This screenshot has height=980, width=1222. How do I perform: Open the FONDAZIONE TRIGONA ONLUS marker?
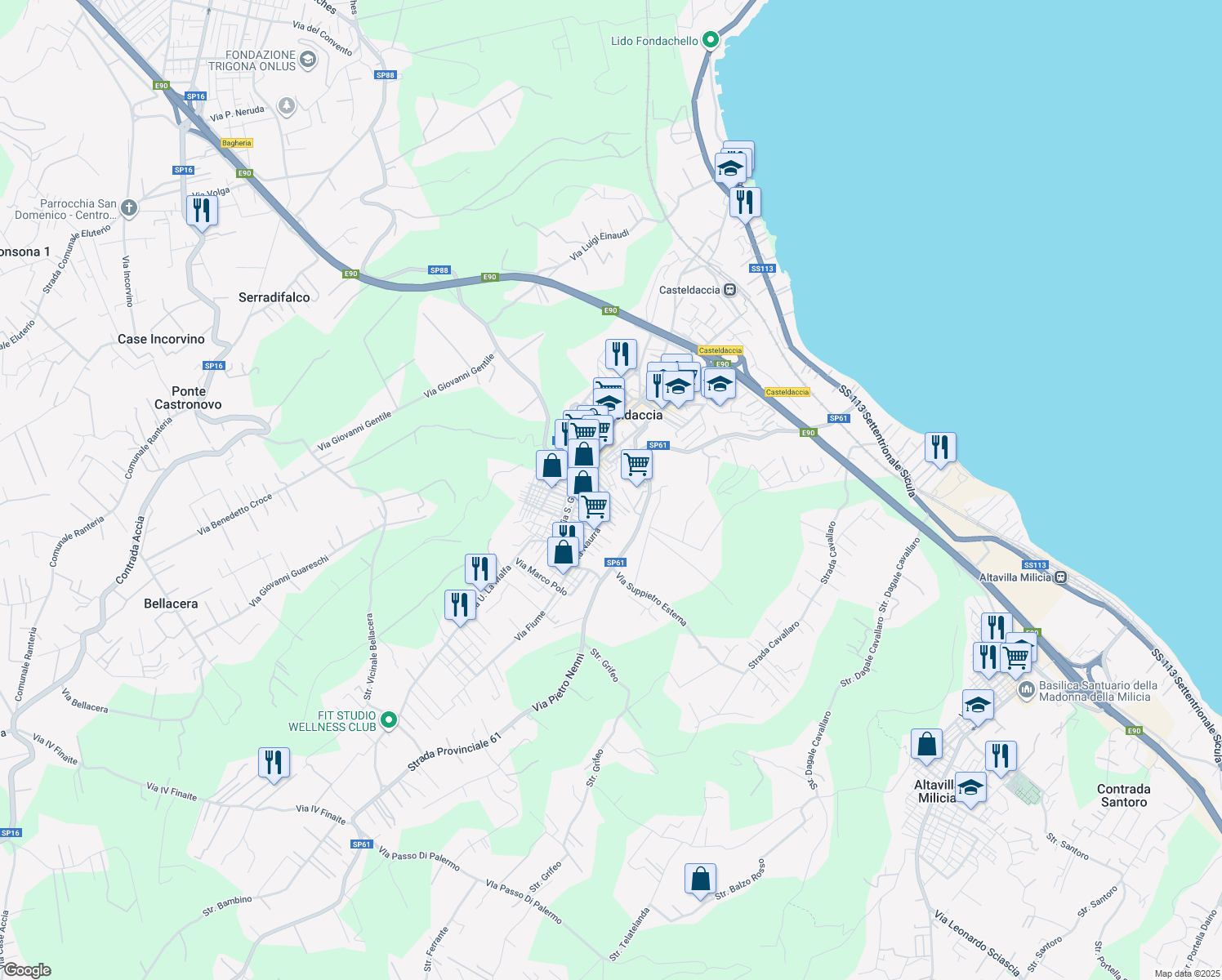(306, 60)
